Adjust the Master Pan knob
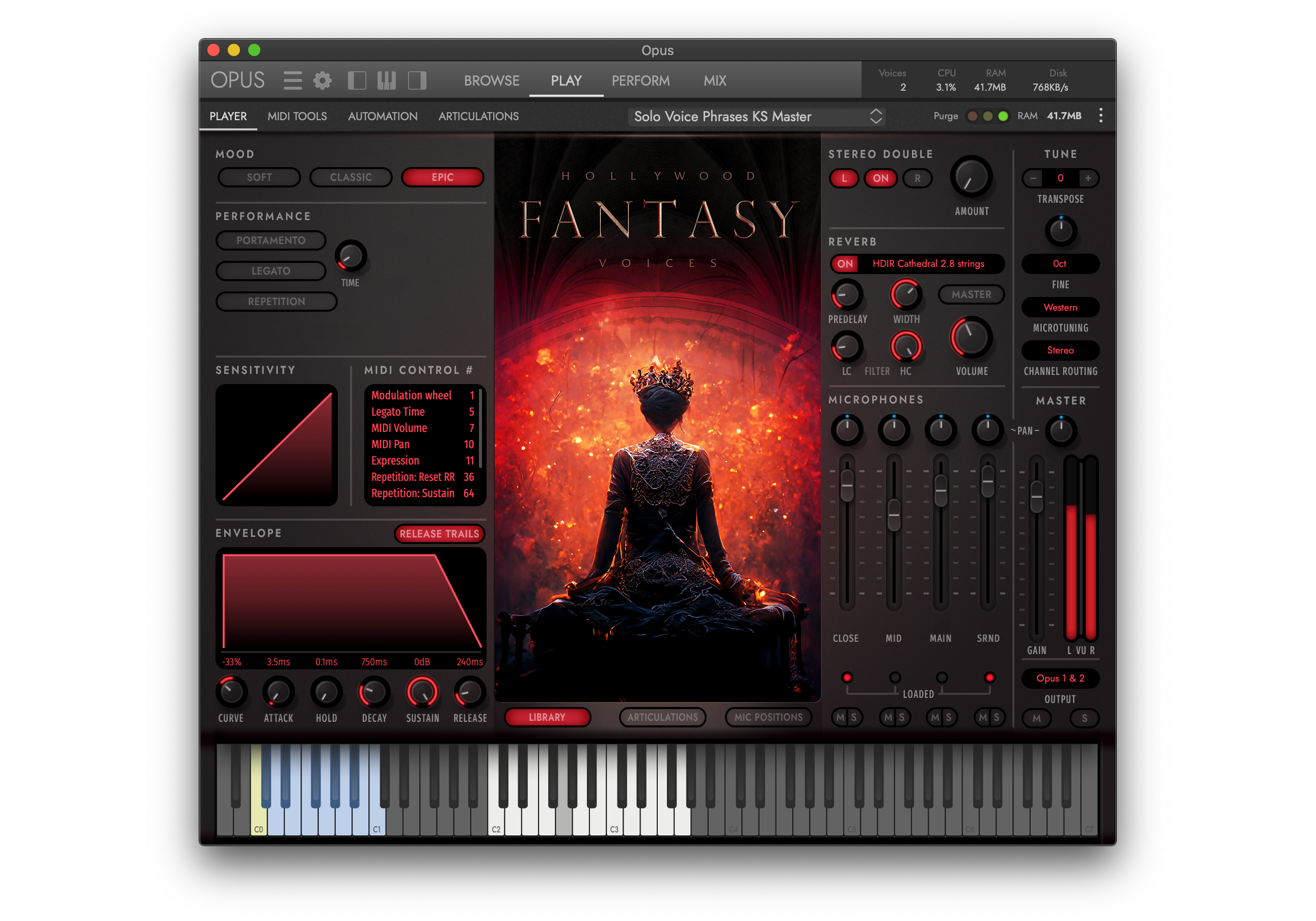The width and height of the screenshot is (1316, 921). 1061,430
